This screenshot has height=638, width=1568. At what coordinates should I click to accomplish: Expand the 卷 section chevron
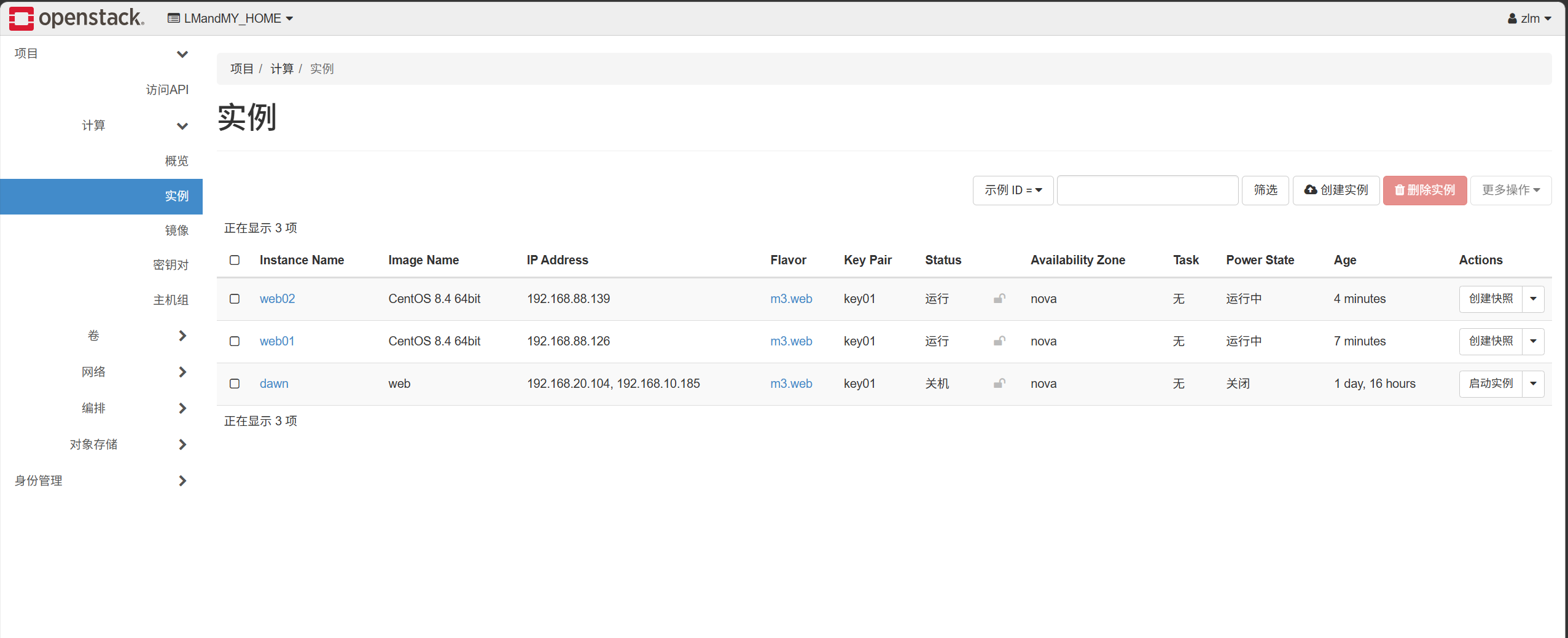[182, 336]
